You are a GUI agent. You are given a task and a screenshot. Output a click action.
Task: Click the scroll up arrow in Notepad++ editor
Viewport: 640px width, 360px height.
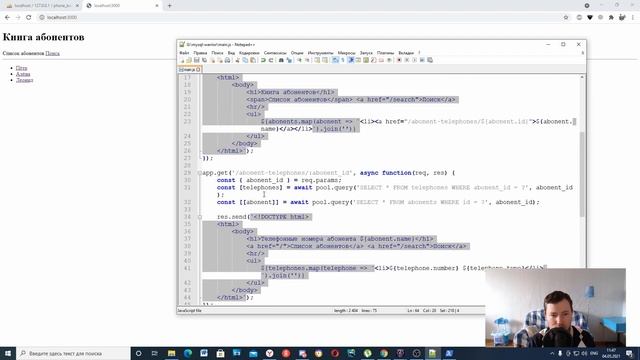pyautogui.click(x=582, y=77)
